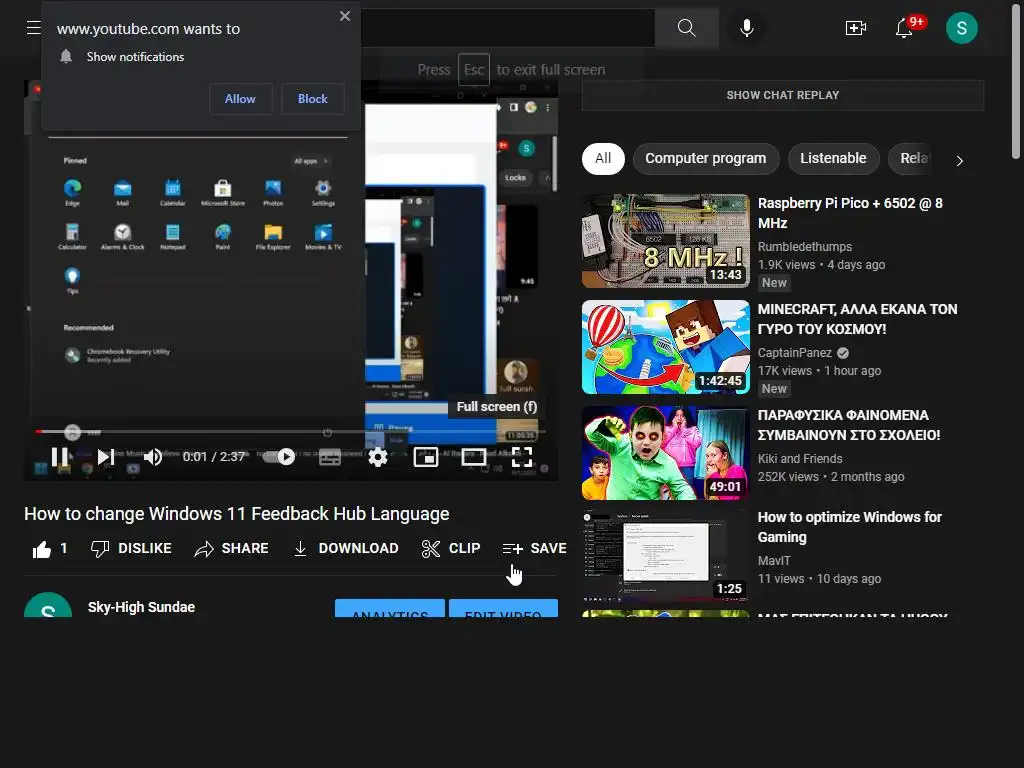This screenshot has height=768, width=1024.
Task: Show chat replay
Action: (782, 95)
